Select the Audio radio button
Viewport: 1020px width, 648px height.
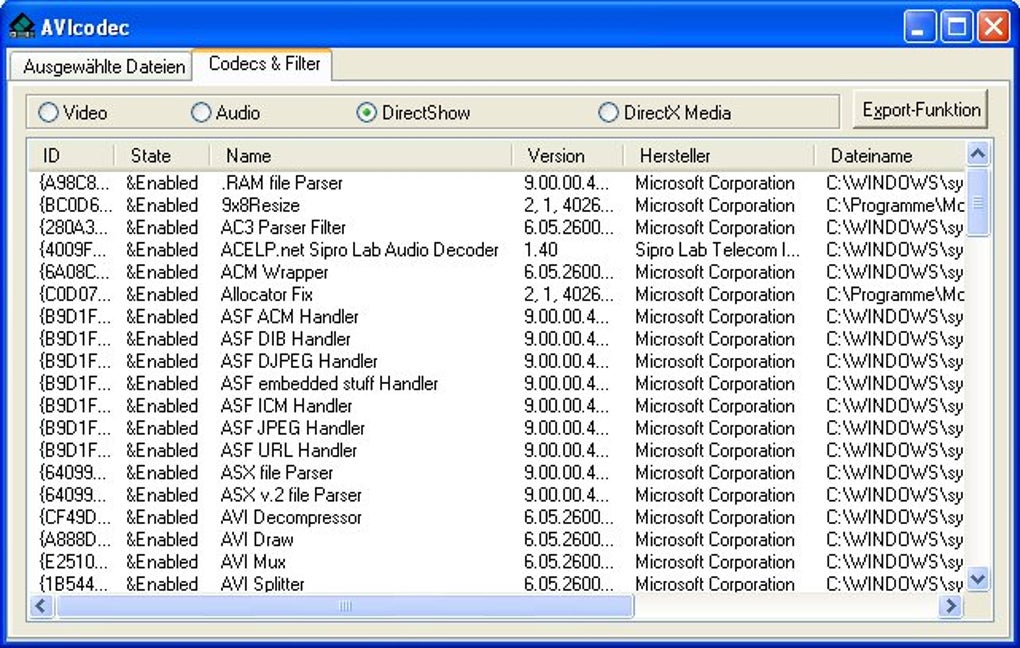click(201, 113)
